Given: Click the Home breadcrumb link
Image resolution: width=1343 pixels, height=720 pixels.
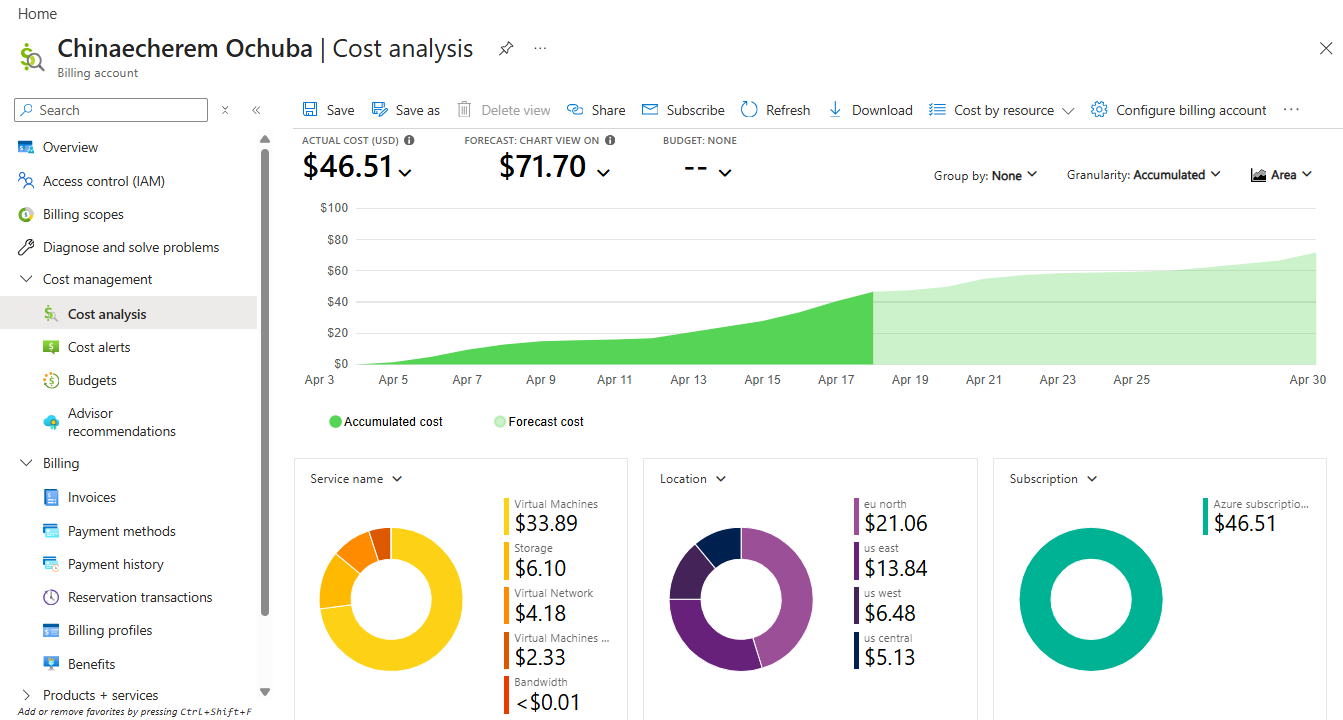Looking at the screenshot, I should click(37, 14).
